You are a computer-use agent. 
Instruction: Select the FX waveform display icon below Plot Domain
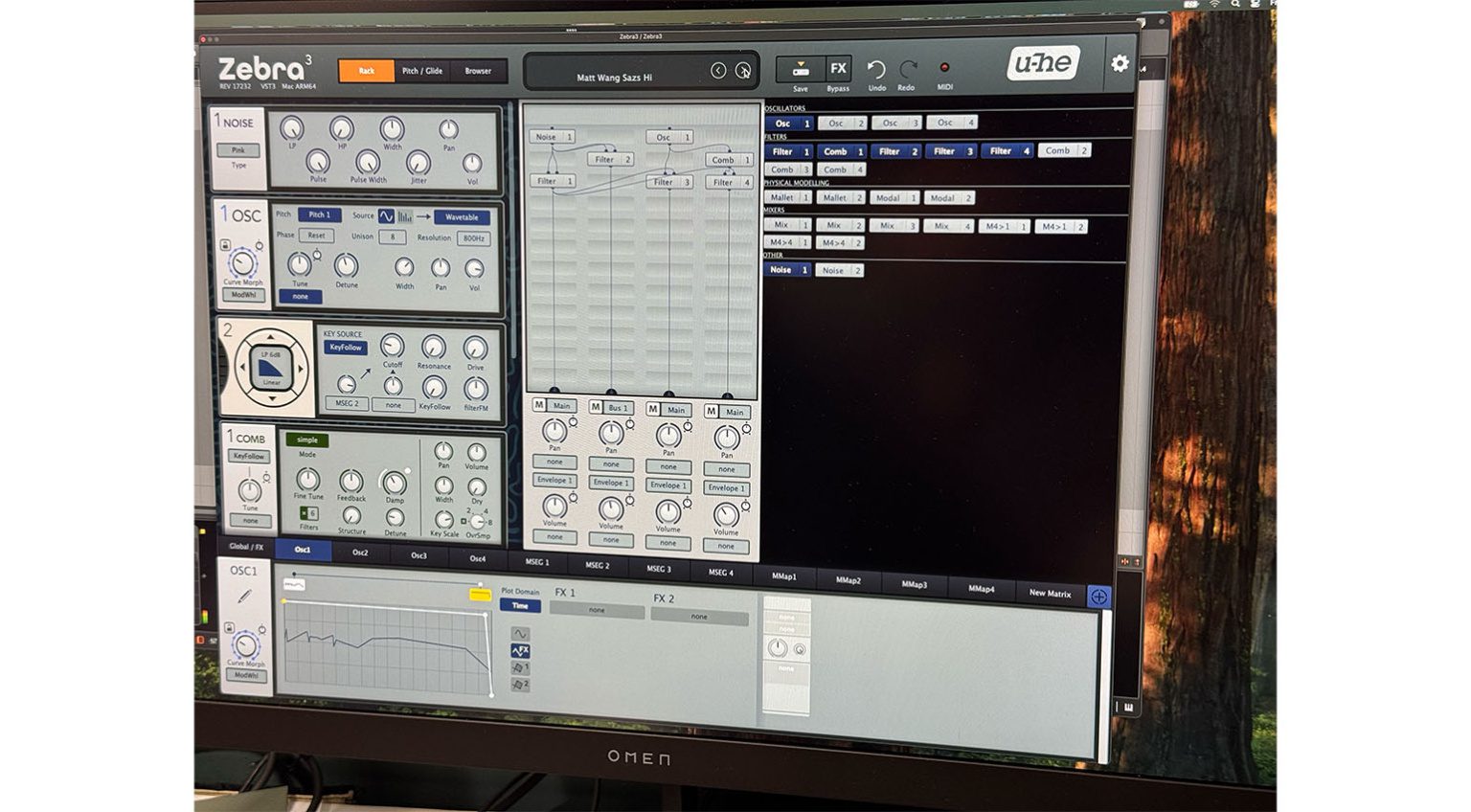coord(520,649)
